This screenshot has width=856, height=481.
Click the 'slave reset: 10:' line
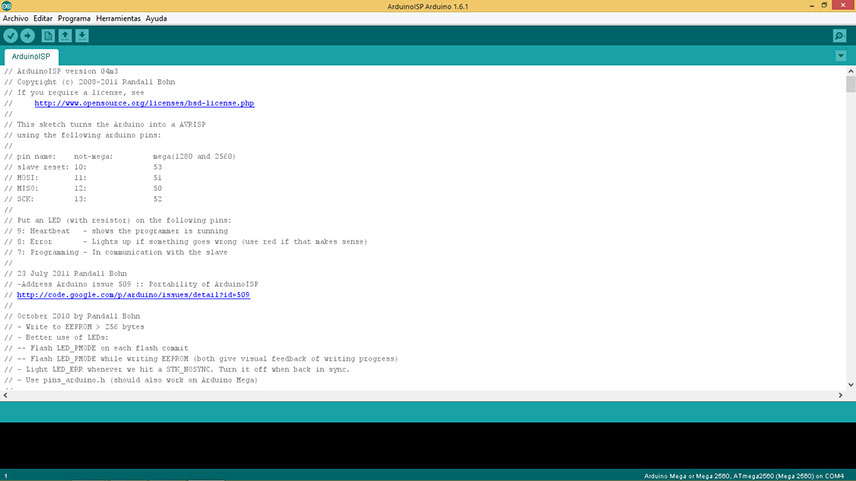click(x=83, y=167)
